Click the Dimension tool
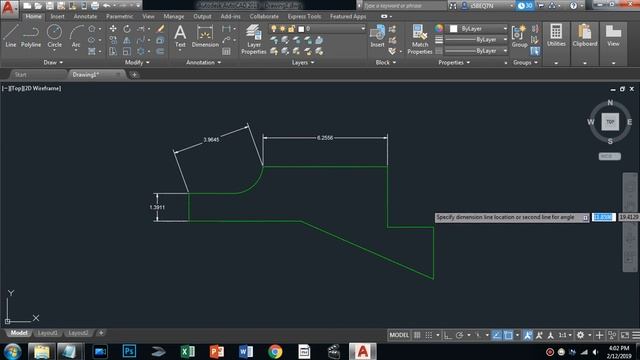Screen dimensions: 640x360 pyautogui.click(x=205, y=36)
